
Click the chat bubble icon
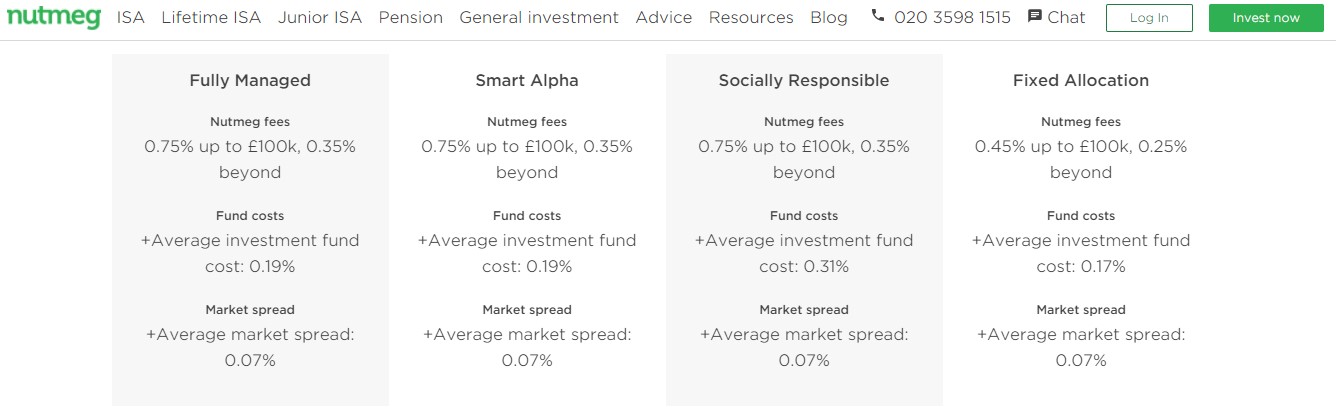coord(1035,17)
